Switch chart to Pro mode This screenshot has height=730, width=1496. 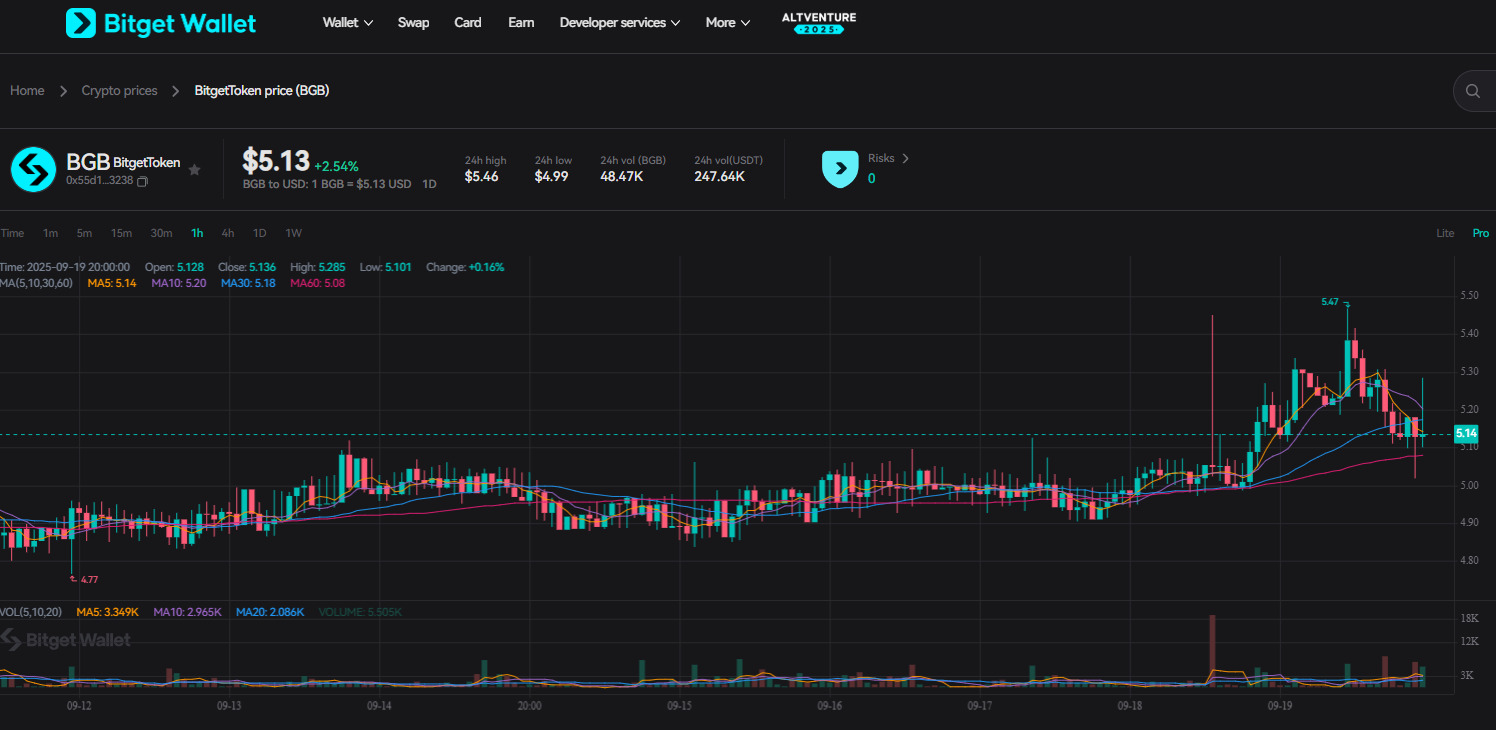tap(1480, 233)
